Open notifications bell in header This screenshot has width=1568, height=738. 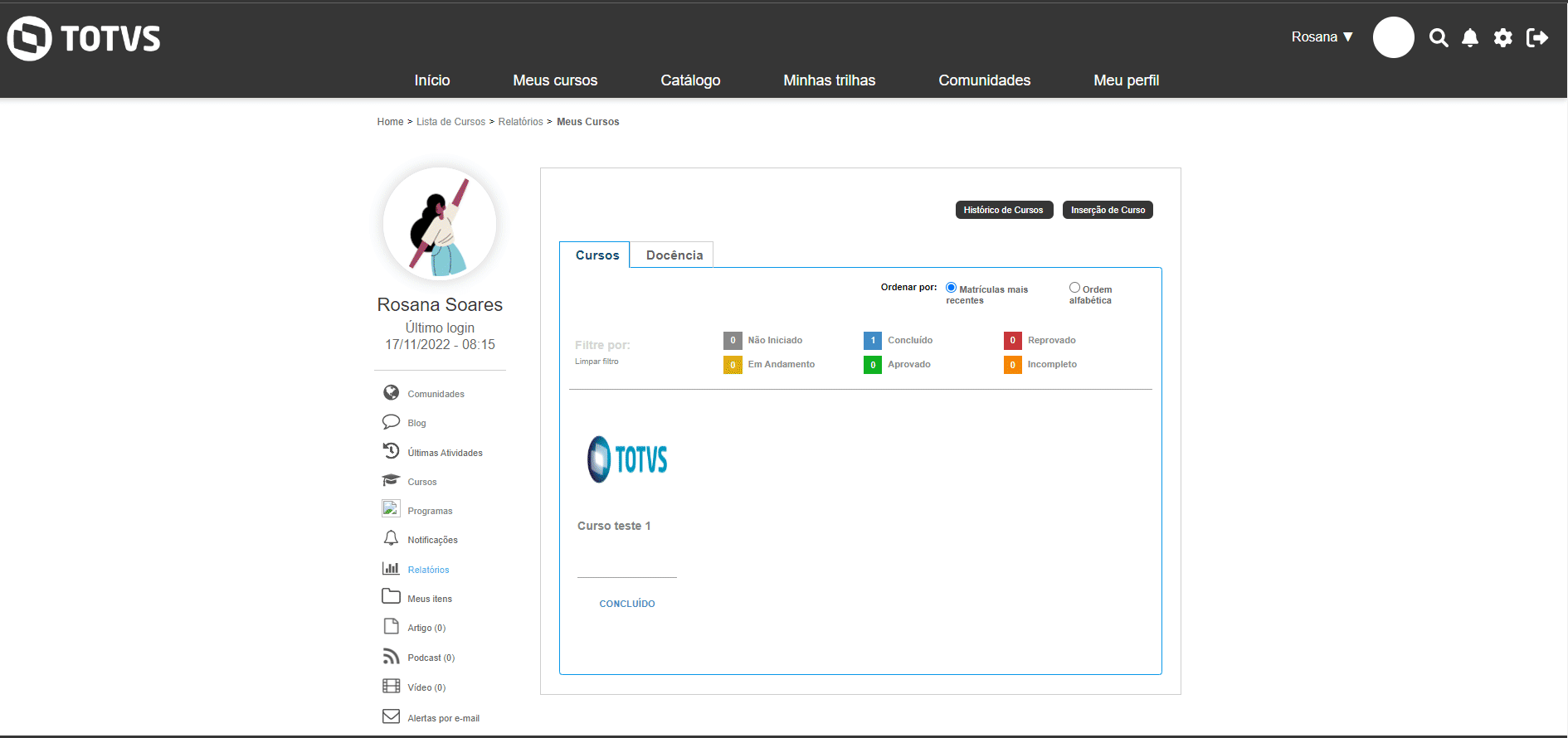pyautogui.click(x=1470, y=37)
